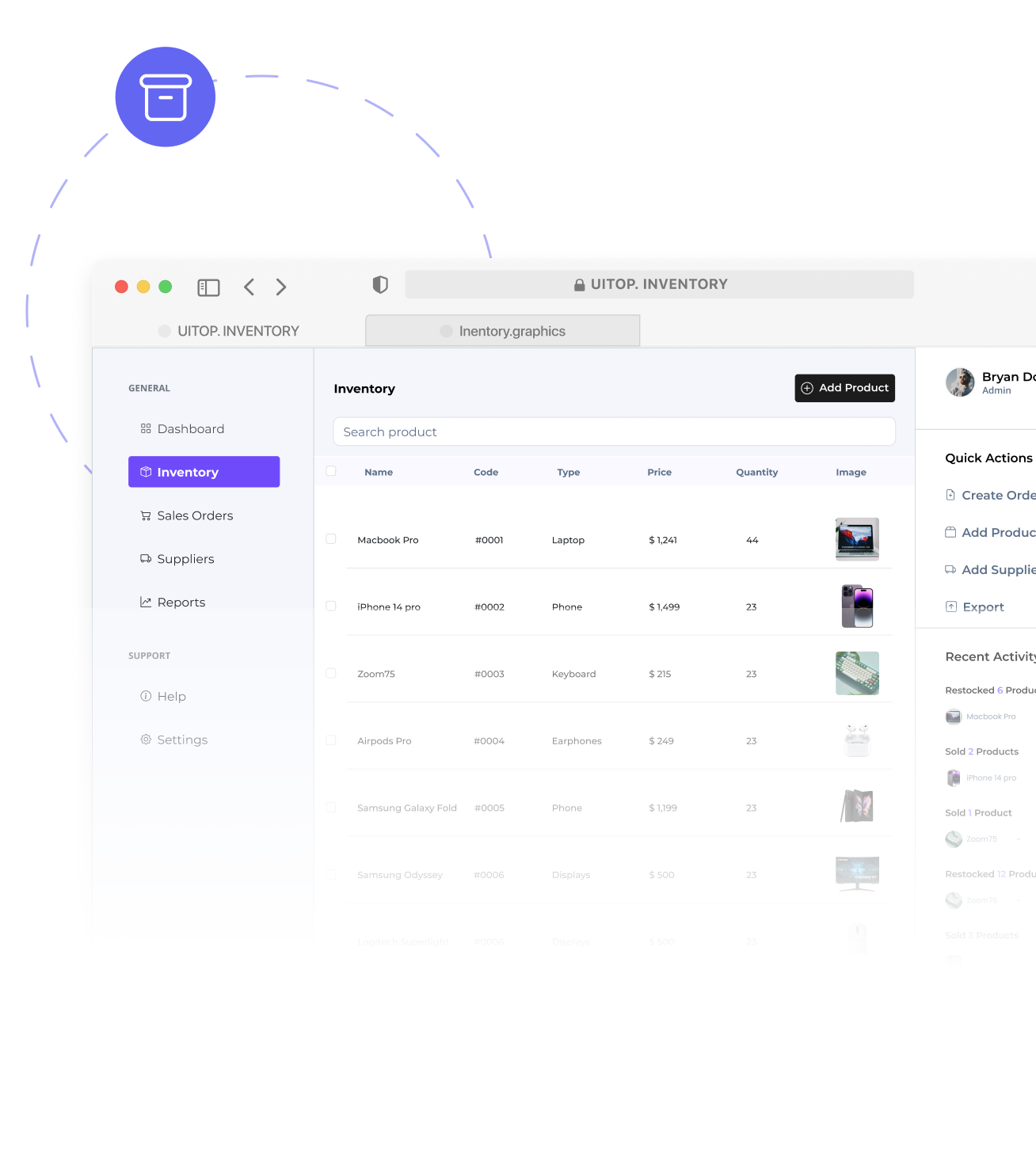Toggle the select-all checkbox in table header
1036x1175 pixels.
331,471
